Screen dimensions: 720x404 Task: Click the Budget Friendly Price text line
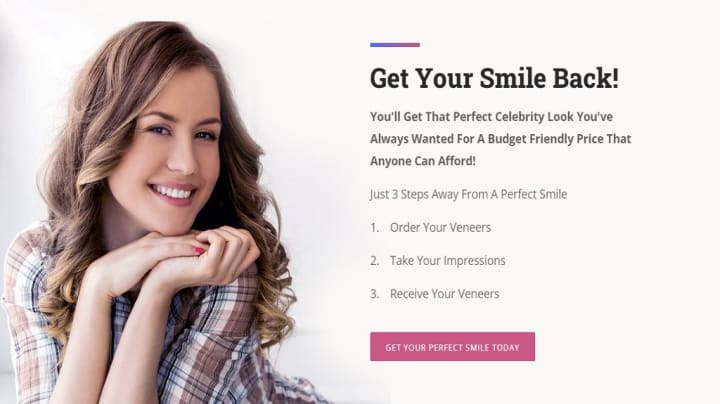click(x=501, y=139)
